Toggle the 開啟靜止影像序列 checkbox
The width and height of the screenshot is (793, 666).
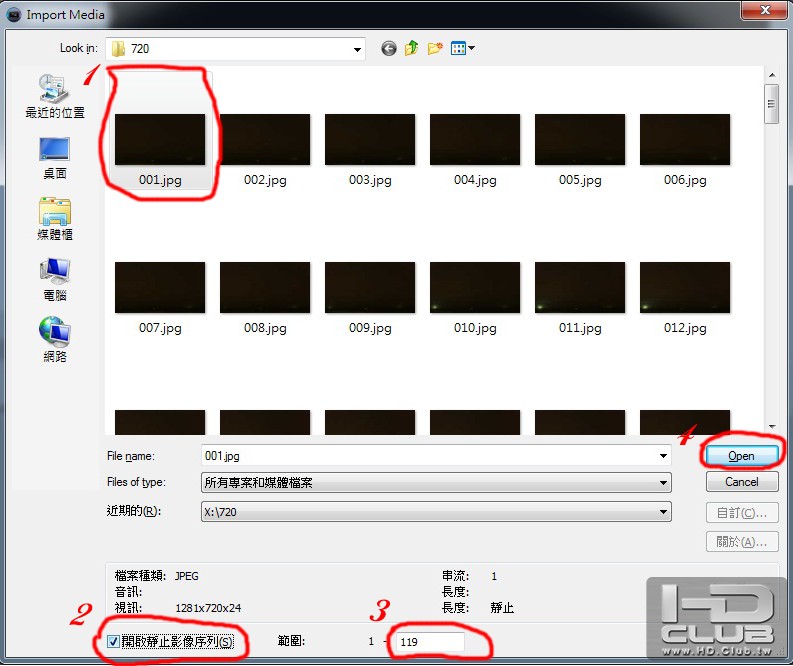113,642
